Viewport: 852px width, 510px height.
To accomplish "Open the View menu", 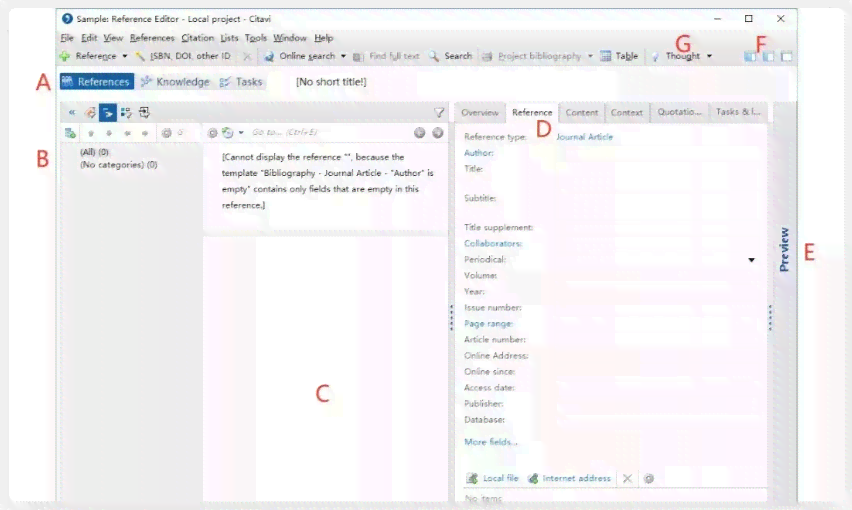I will 113,38.
